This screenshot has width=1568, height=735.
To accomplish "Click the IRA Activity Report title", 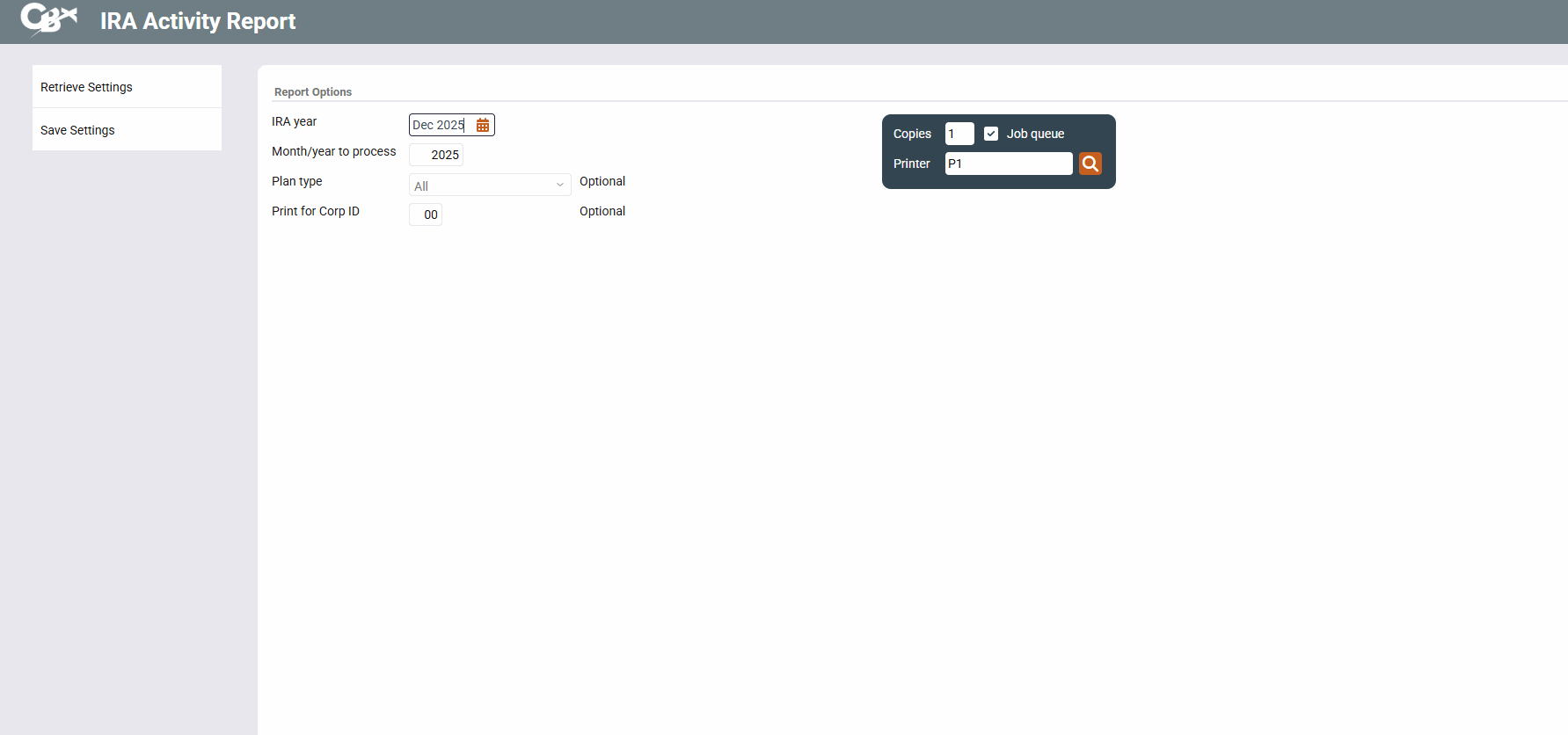I will pos(198,21).
